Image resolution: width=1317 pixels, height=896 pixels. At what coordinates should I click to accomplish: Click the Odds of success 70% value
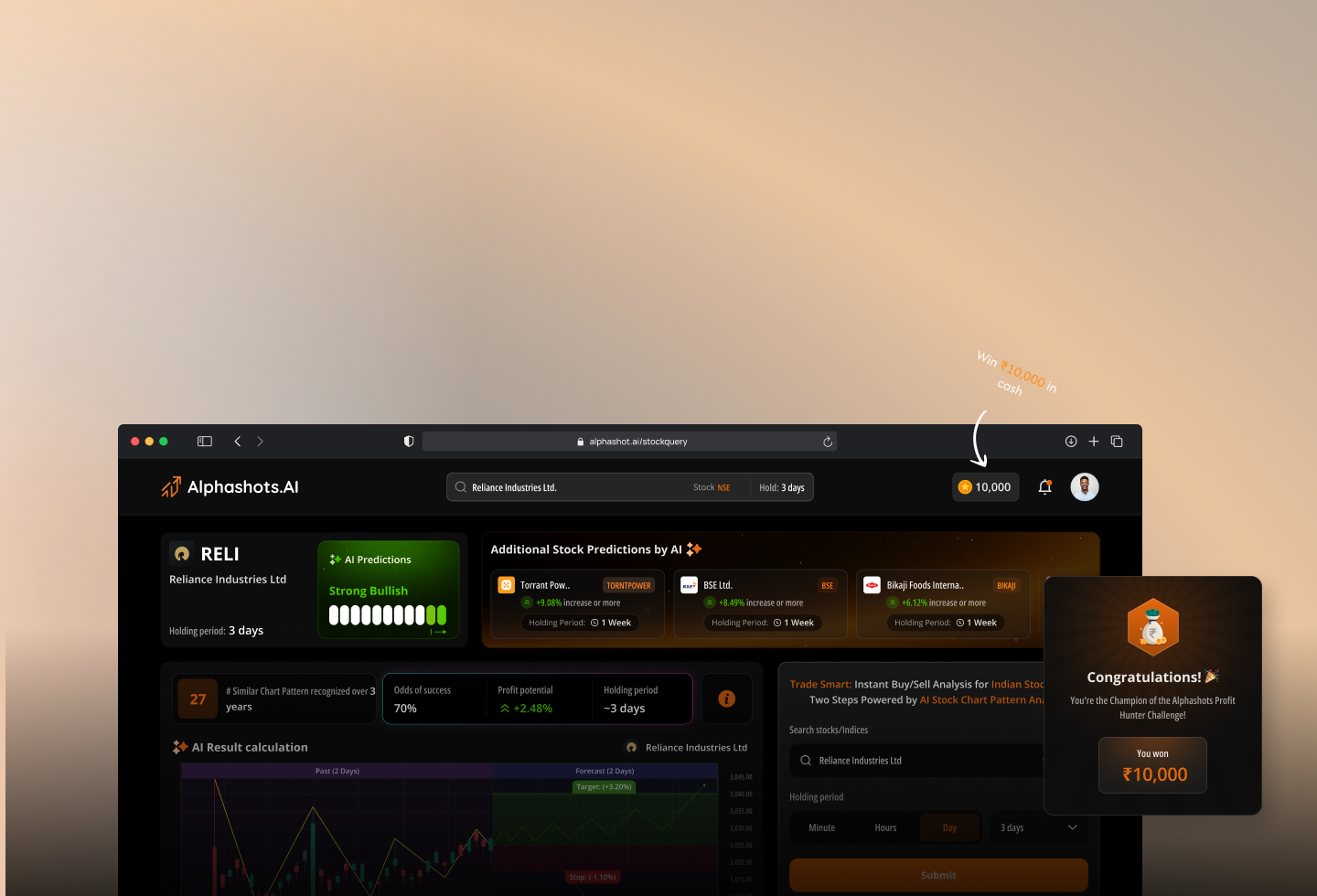click(x=405, y=709)
